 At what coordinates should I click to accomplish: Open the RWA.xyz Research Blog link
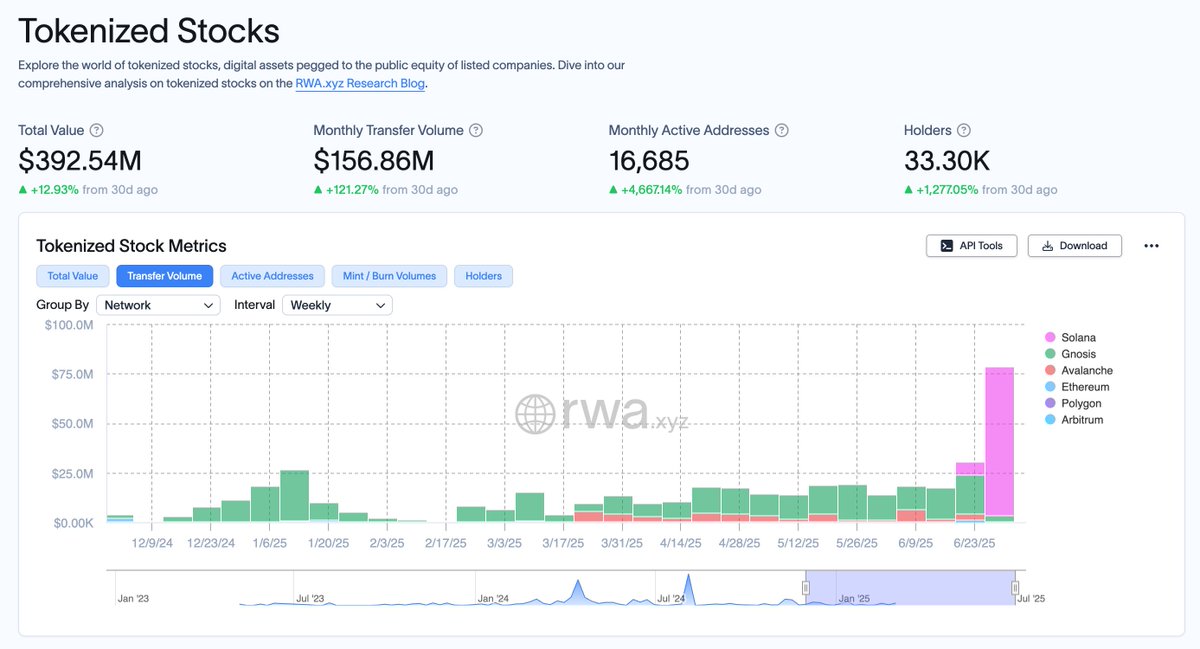(361, 84)
